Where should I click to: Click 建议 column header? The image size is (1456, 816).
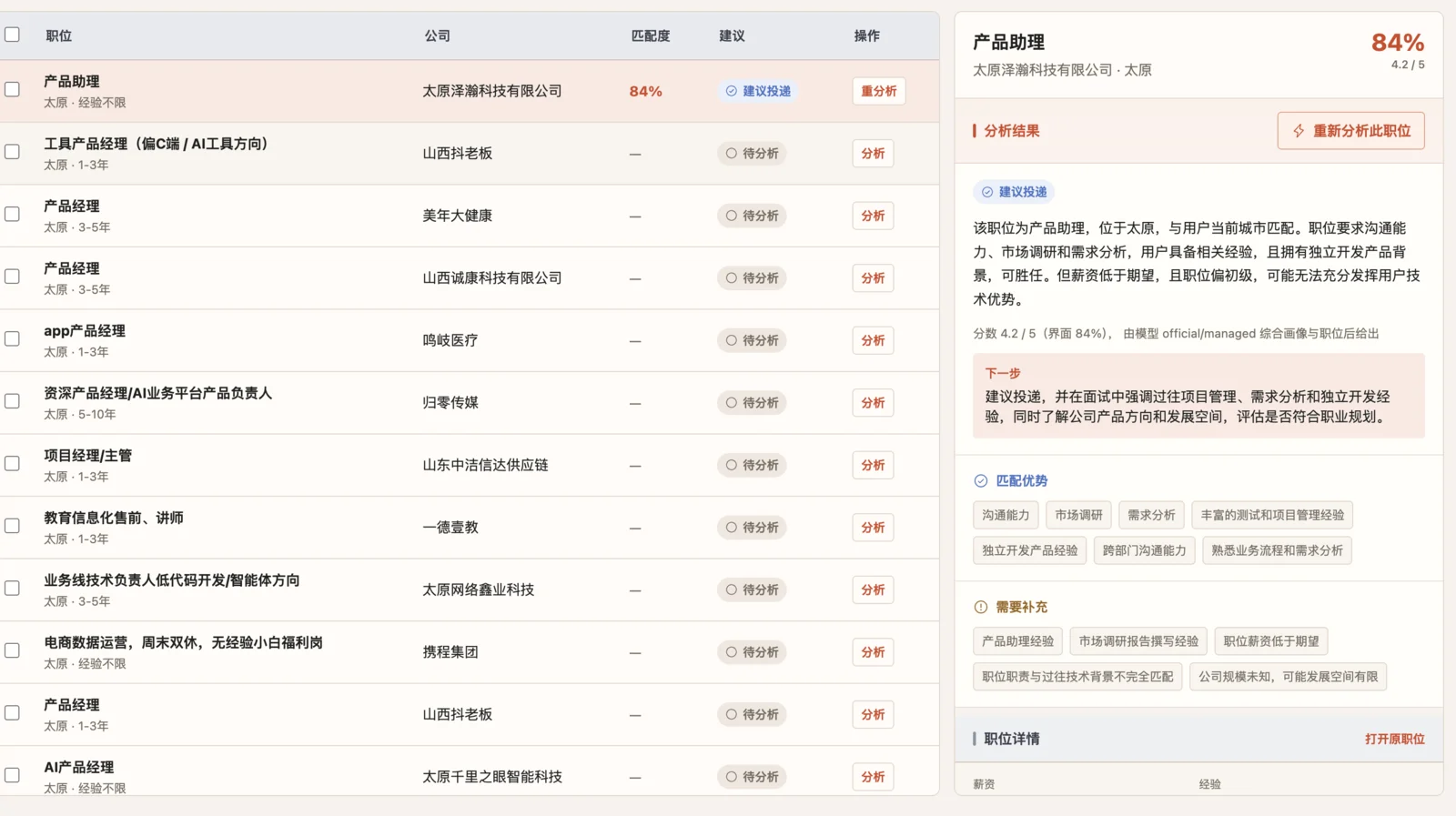pos(732,35)
